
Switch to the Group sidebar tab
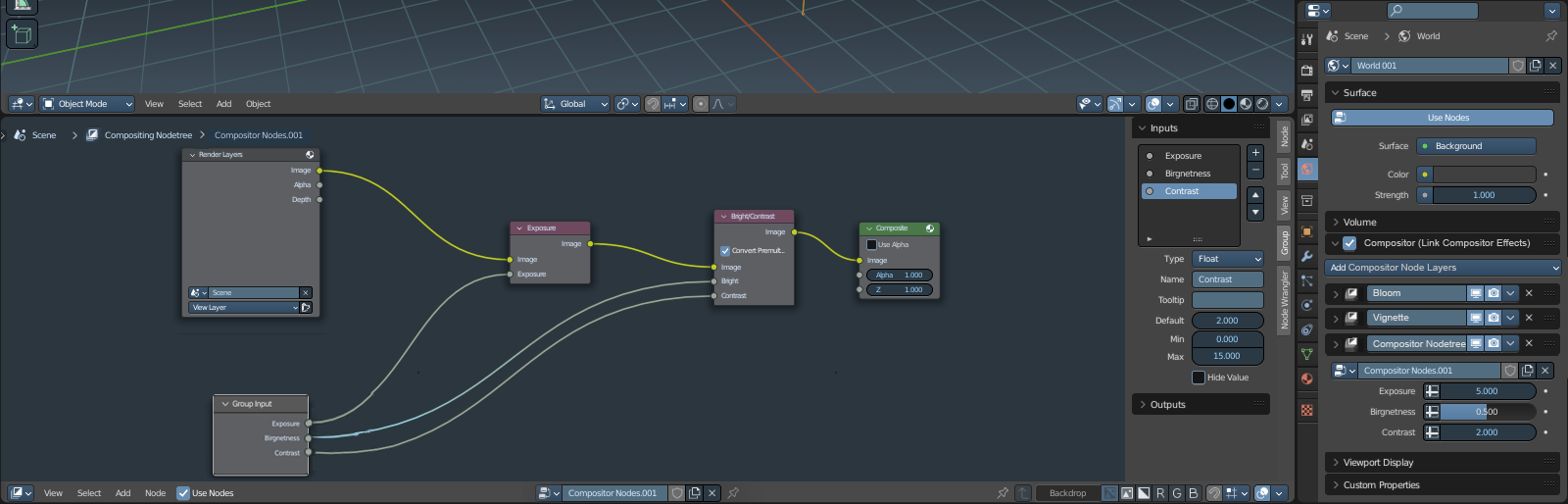[x=1284, y=242]
